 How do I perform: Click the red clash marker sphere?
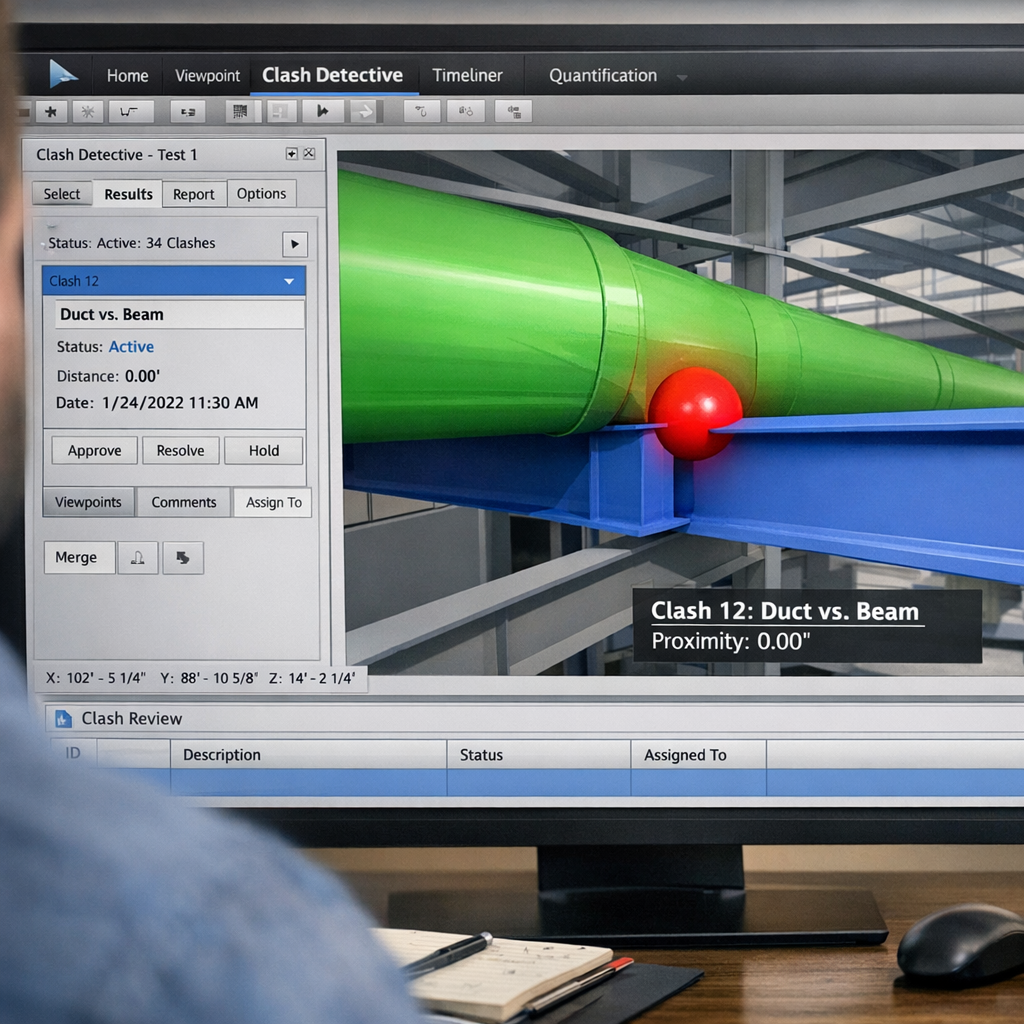coord(695,413)
